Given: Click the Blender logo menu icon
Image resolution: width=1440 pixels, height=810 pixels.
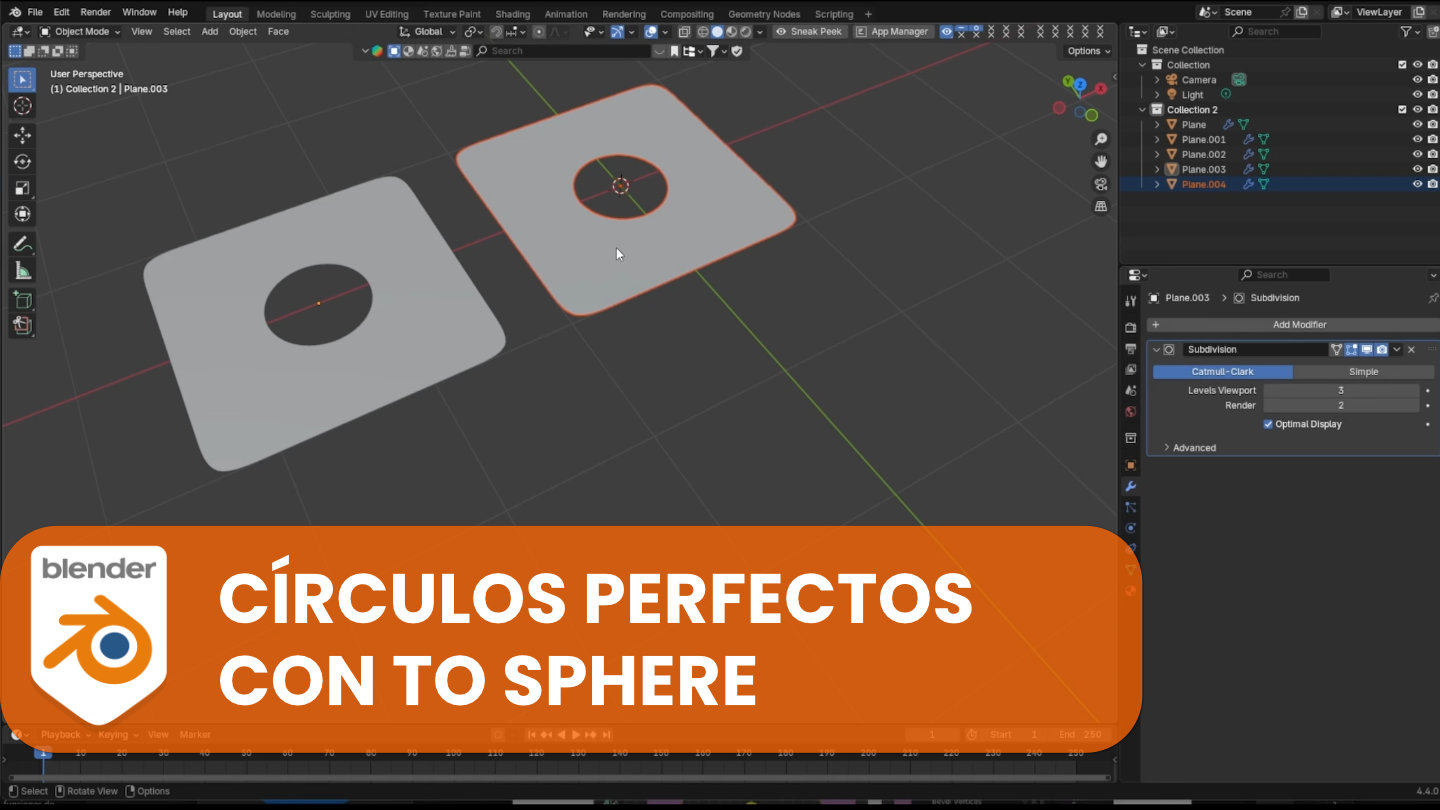Looking at the screenshot, I should (15, 12).
